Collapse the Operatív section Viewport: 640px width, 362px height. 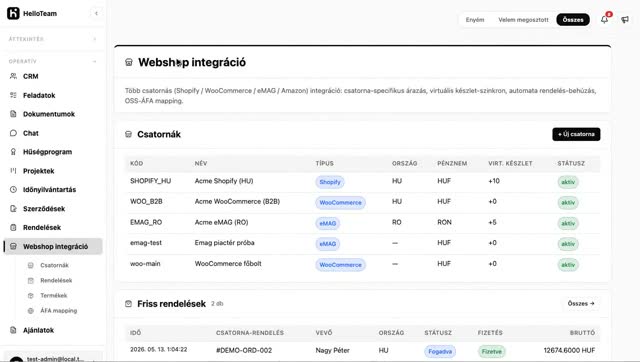point(94,61)
